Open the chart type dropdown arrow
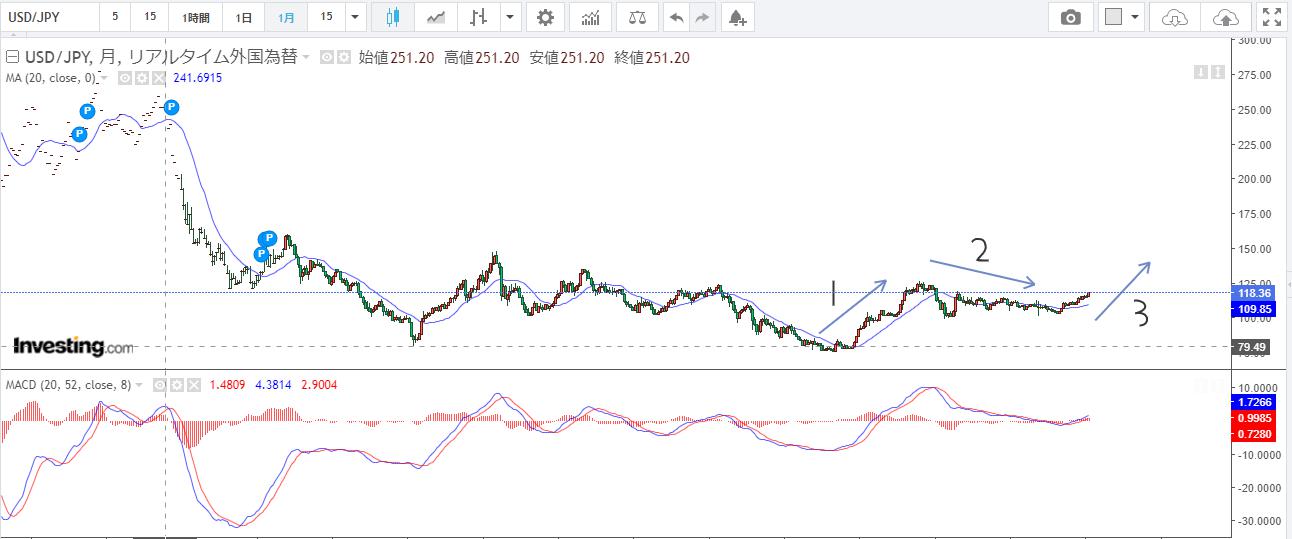The image size is (1292, 539). (511, 17)
